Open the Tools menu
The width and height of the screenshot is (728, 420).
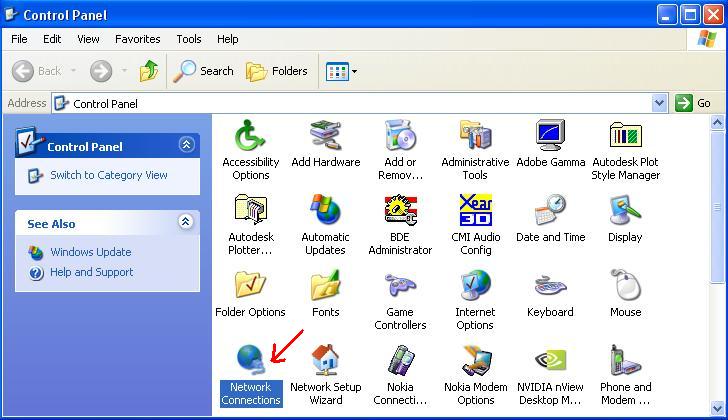pos(189,39)
